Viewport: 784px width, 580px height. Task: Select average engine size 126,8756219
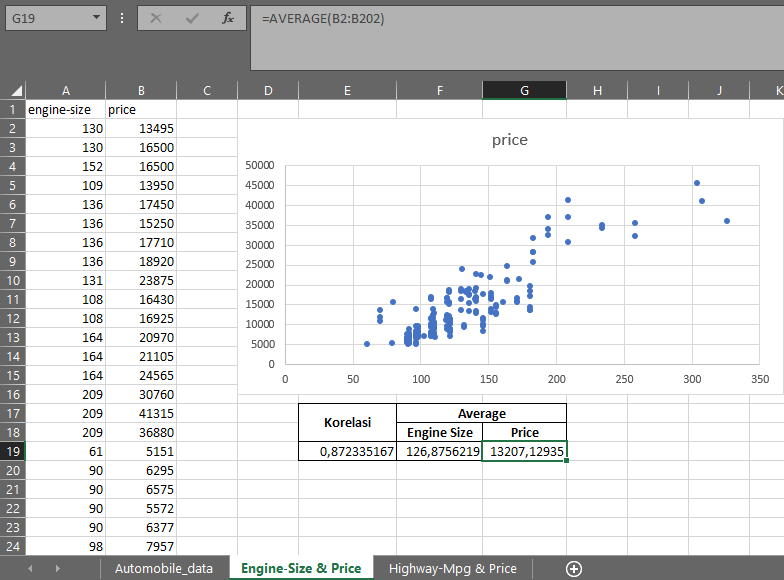pyautogui.click(x=440, y=452)
